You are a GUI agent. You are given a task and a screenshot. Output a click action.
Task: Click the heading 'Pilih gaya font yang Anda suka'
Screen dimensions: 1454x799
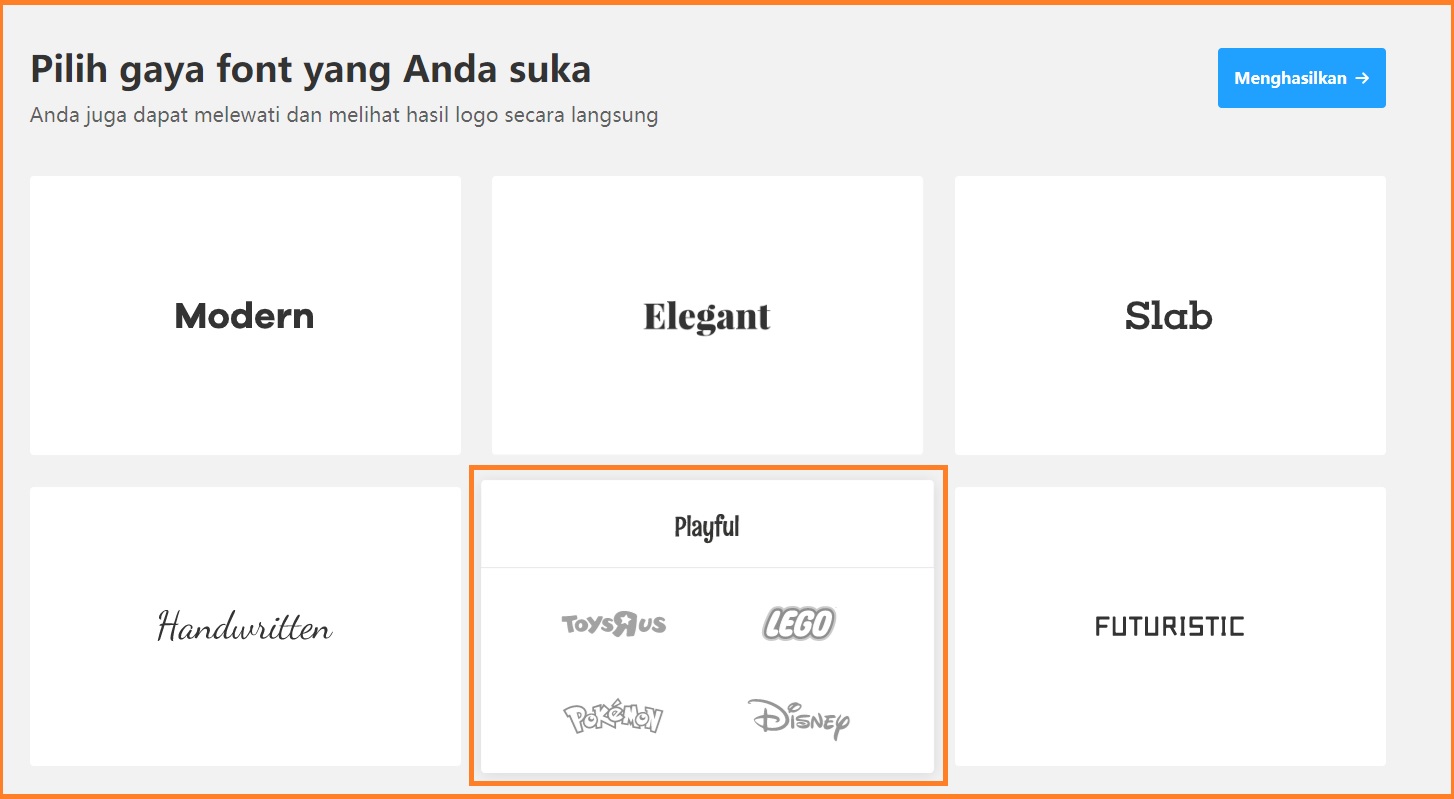(x=310, y=69)
